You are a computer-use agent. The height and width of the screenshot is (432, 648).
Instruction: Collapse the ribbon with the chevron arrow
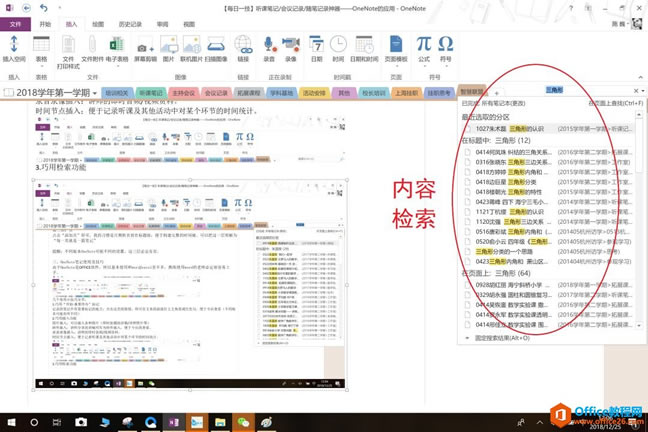[641, 77]
